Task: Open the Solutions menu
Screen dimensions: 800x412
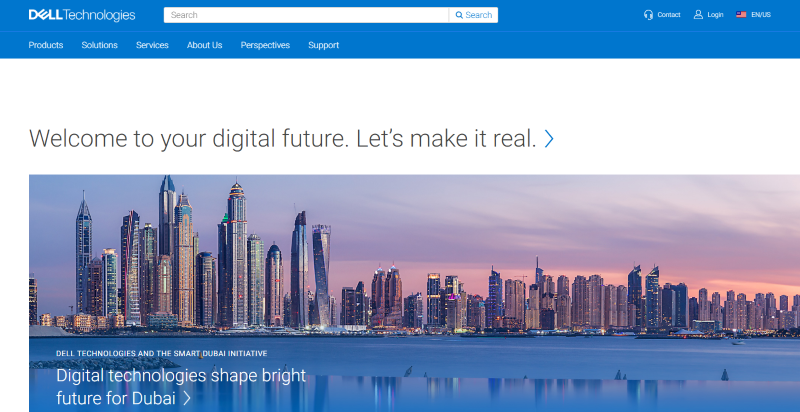Action: (x=99, y=45)
